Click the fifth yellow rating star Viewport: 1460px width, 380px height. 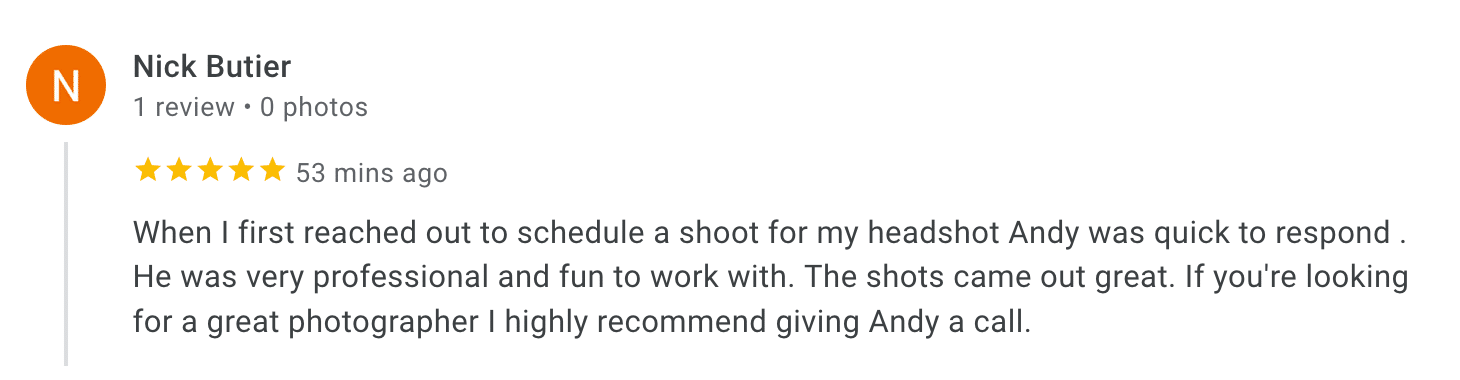[272, 171]
